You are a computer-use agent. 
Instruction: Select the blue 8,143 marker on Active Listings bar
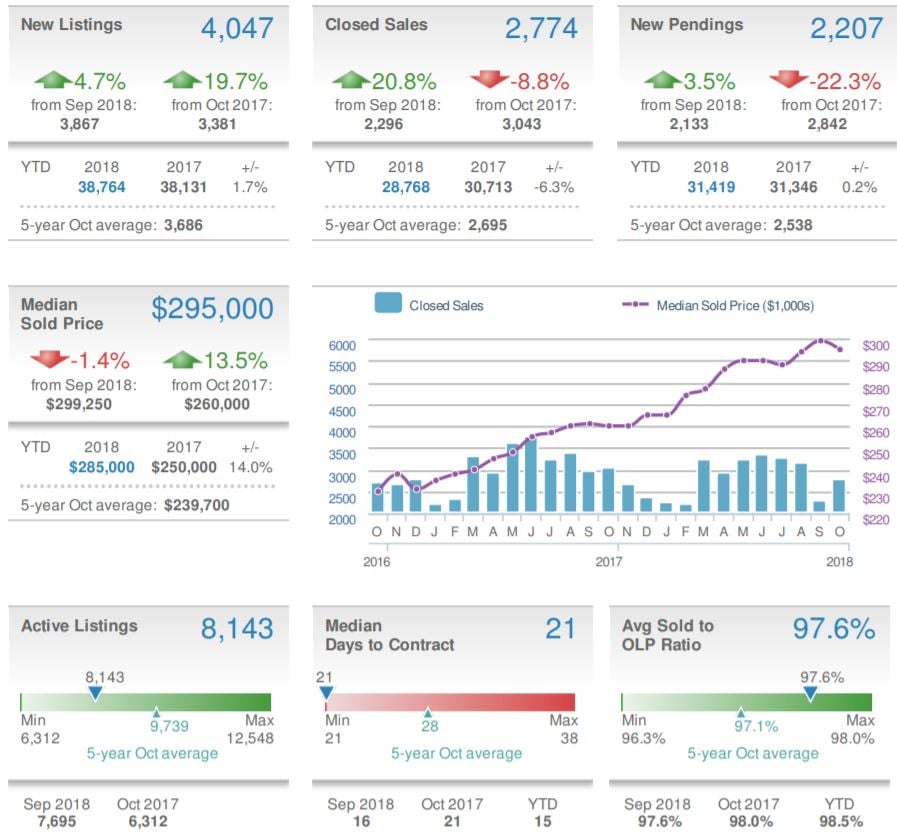95,693
